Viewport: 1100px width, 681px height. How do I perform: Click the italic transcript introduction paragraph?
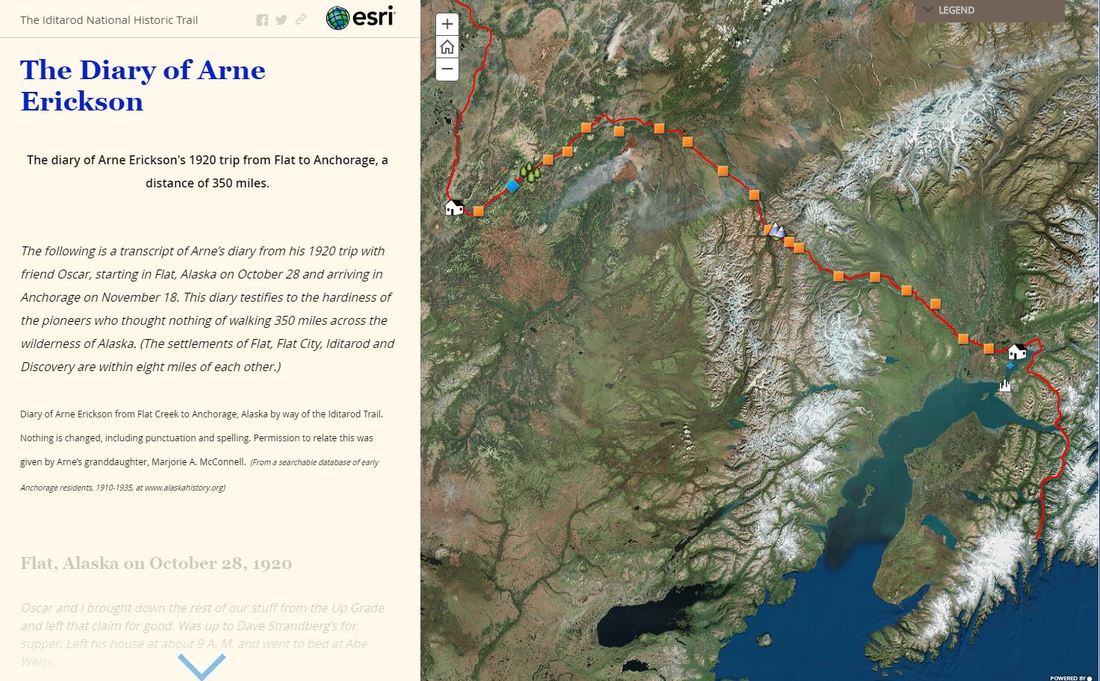(x=208, y=309)
